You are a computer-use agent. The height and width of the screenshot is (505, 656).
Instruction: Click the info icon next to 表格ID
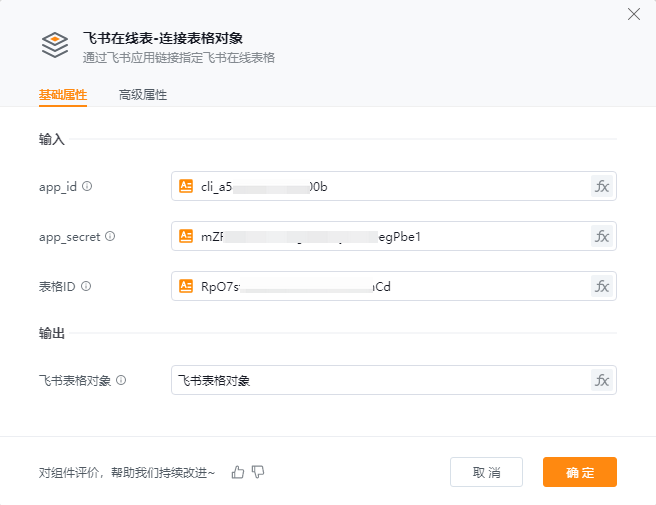86,286
